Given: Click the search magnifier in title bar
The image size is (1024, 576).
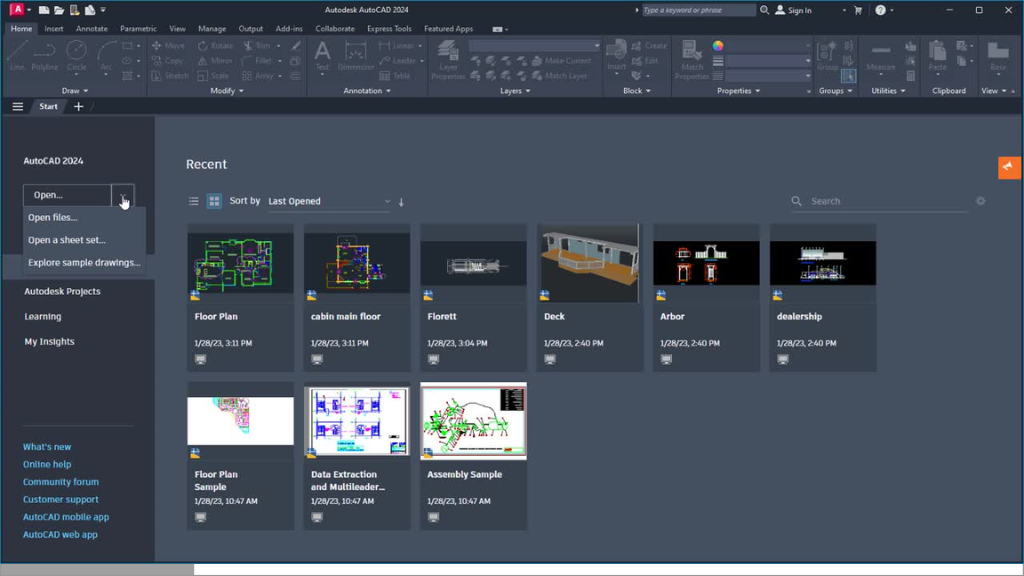Looking at the screenshot, I should pos(764,10).
